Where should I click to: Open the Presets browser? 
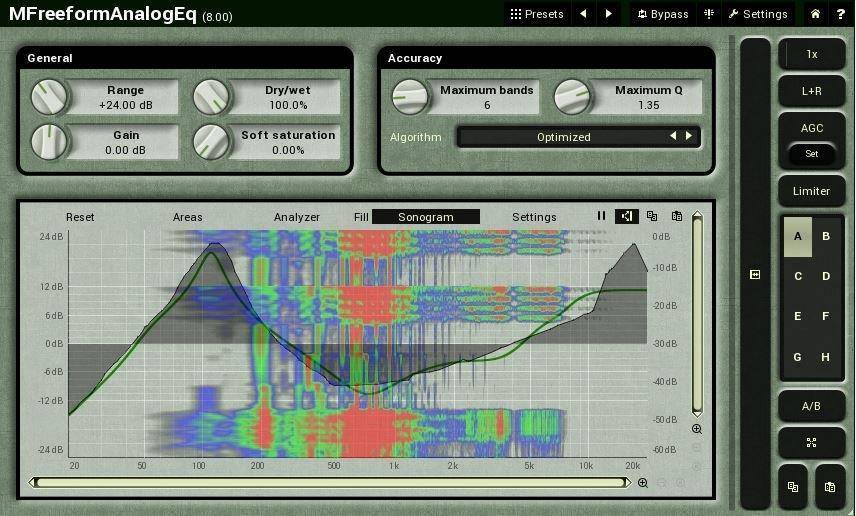coord(537,14)
